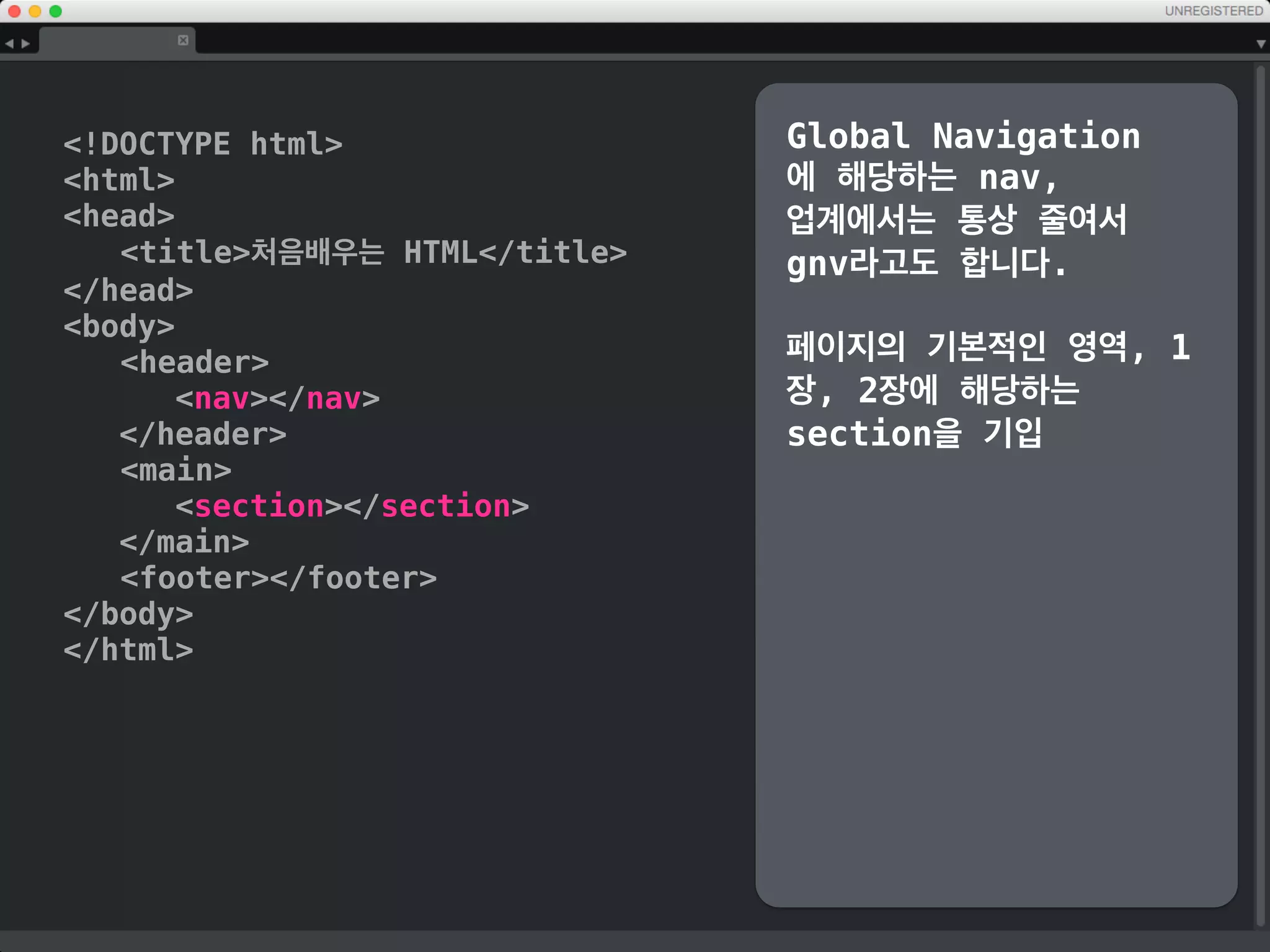Image resolution: width=1270 pixels, height=952 pixels.
Task: Click the pink <section></section> line
Action: click(x=352, y=506)
